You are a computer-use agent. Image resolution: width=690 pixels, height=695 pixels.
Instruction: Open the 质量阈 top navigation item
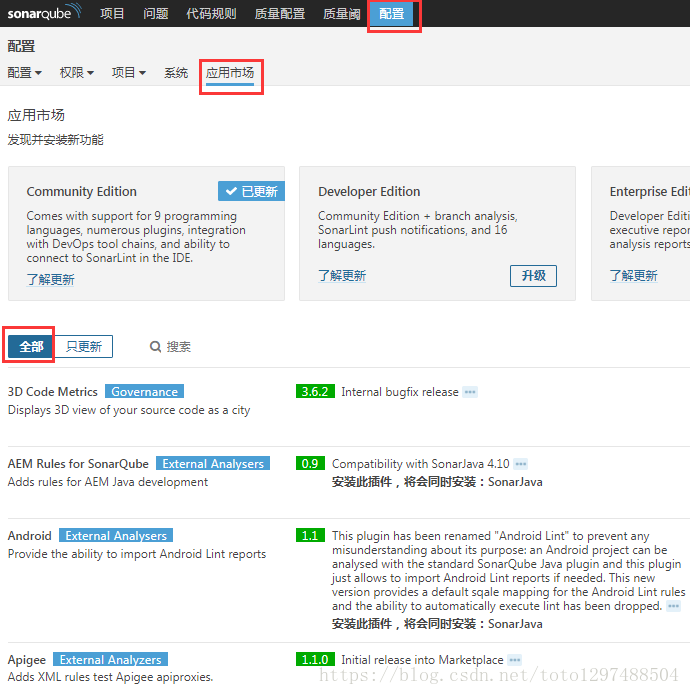pos(341,13)
